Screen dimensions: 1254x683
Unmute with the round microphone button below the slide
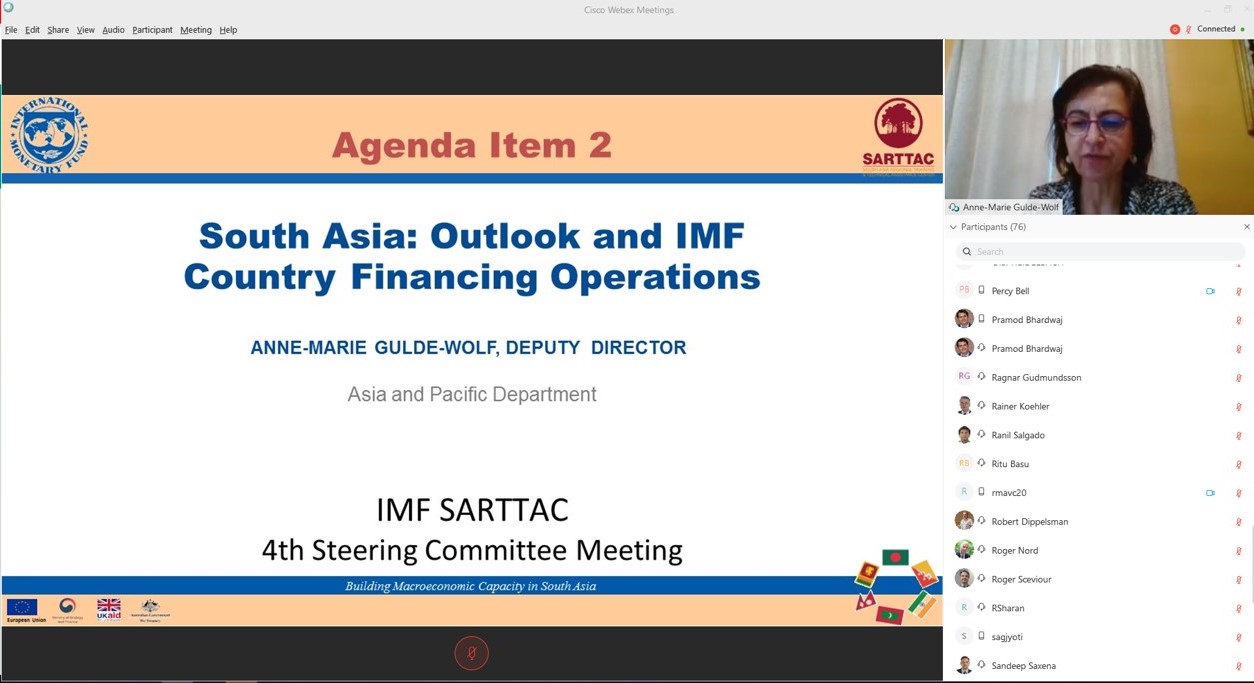[472, 653]
